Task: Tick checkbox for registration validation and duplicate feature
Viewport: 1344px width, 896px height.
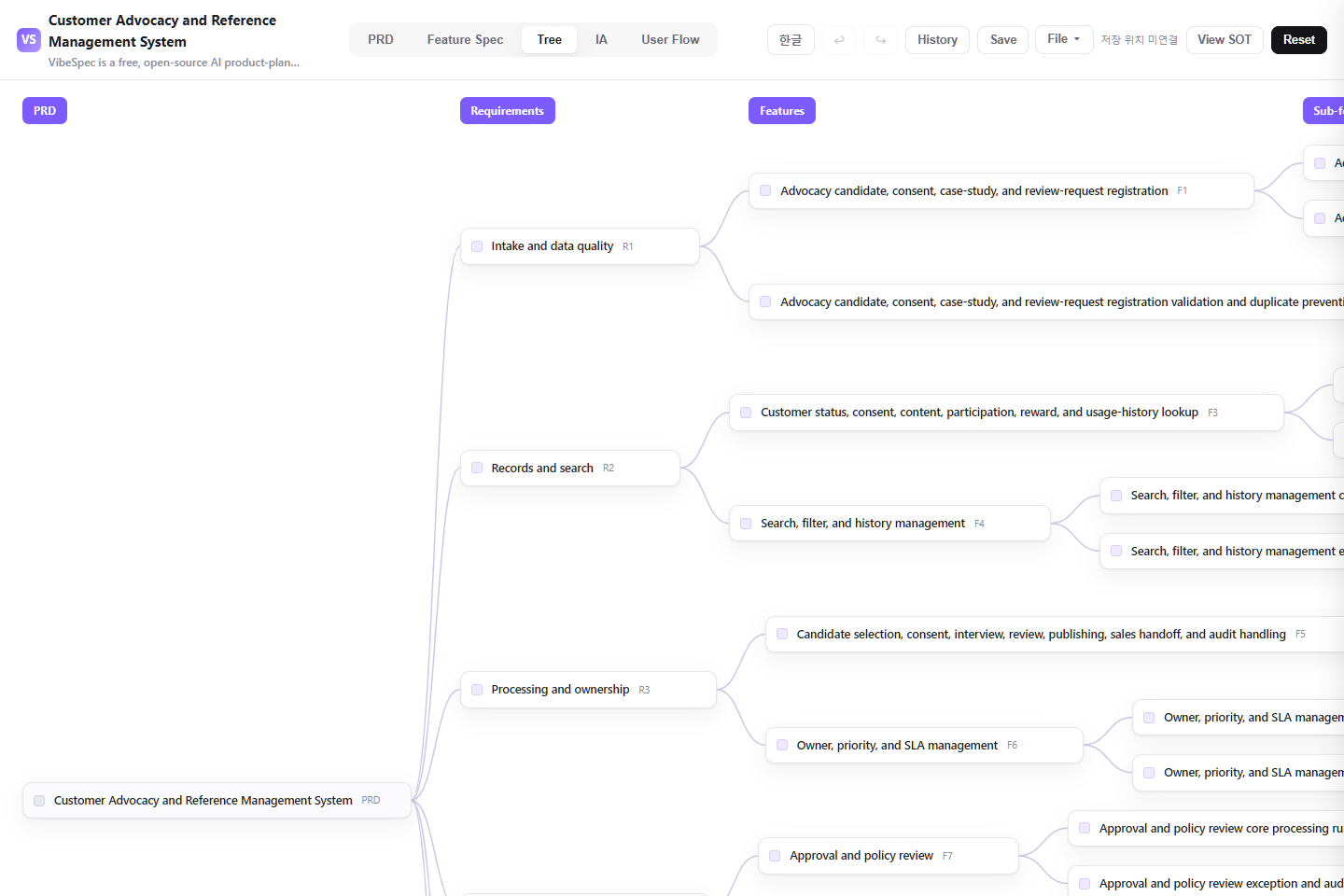Action: [765, 302]
